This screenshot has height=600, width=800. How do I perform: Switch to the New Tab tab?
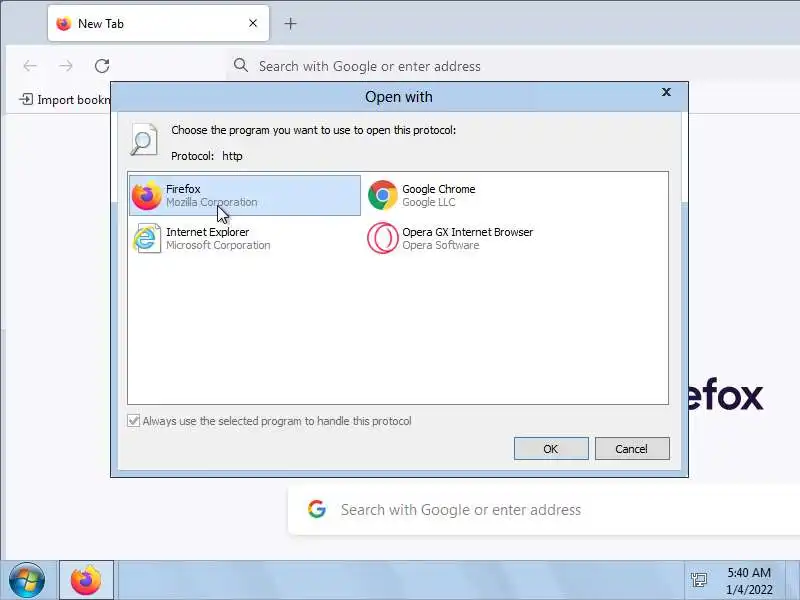(158, 23)
